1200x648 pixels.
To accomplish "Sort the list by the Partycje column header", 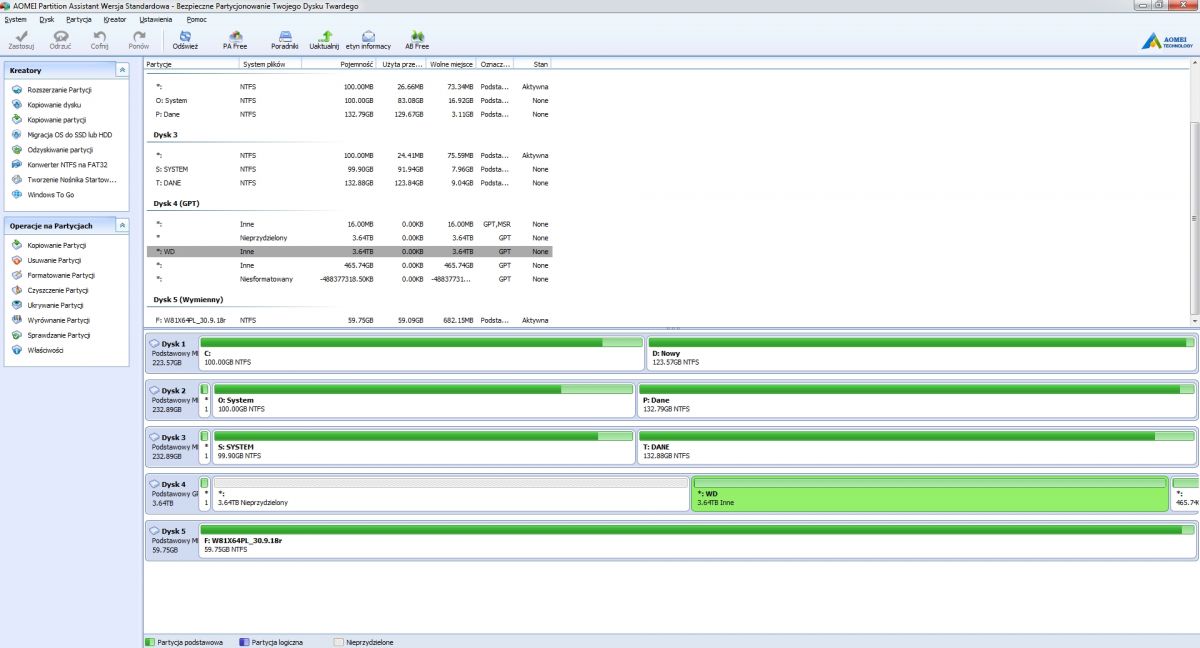I will point(191,64).
